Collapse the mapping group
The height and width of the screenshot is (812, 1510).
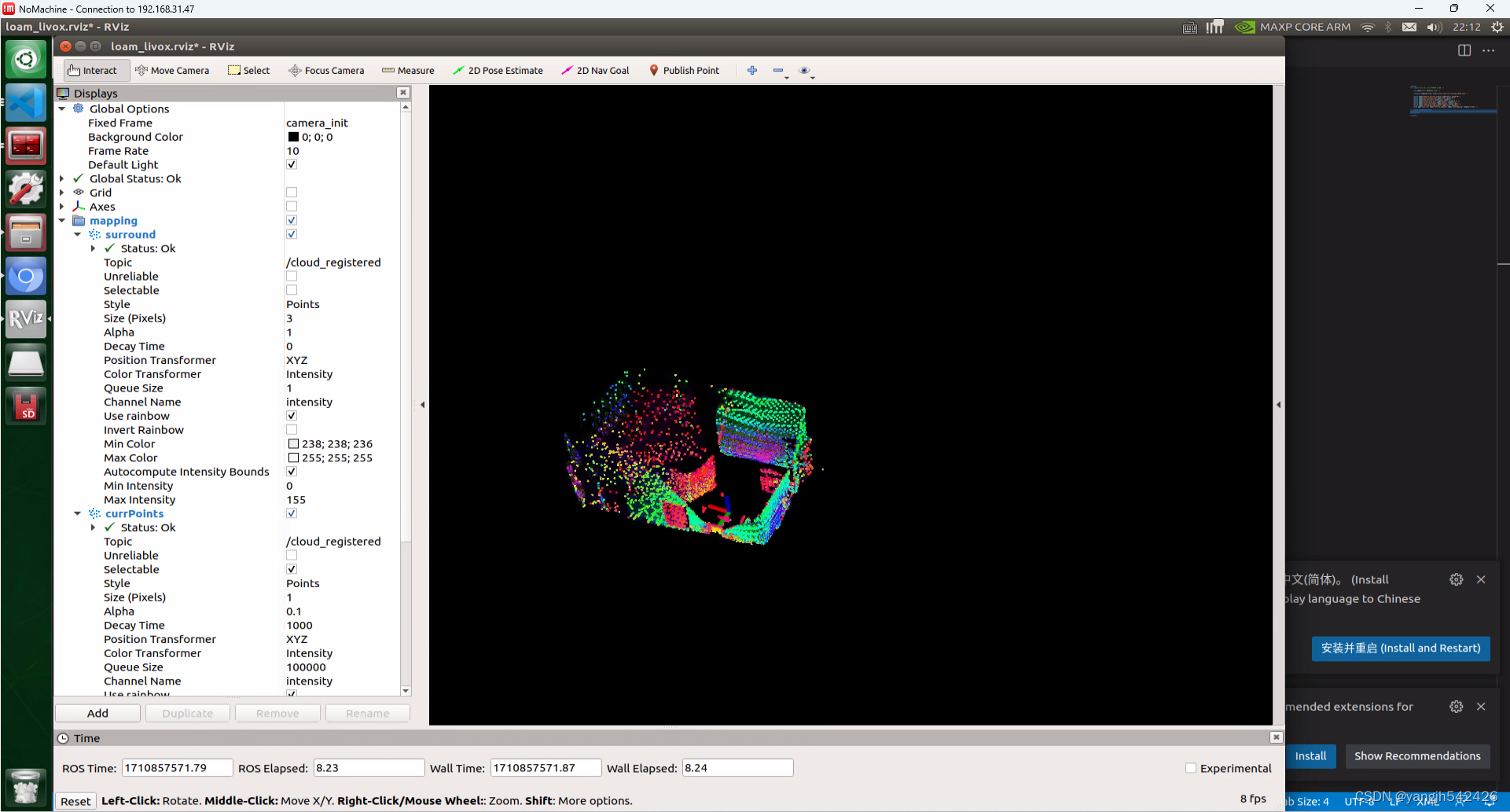pyautogui.click(x=62, y=221)
